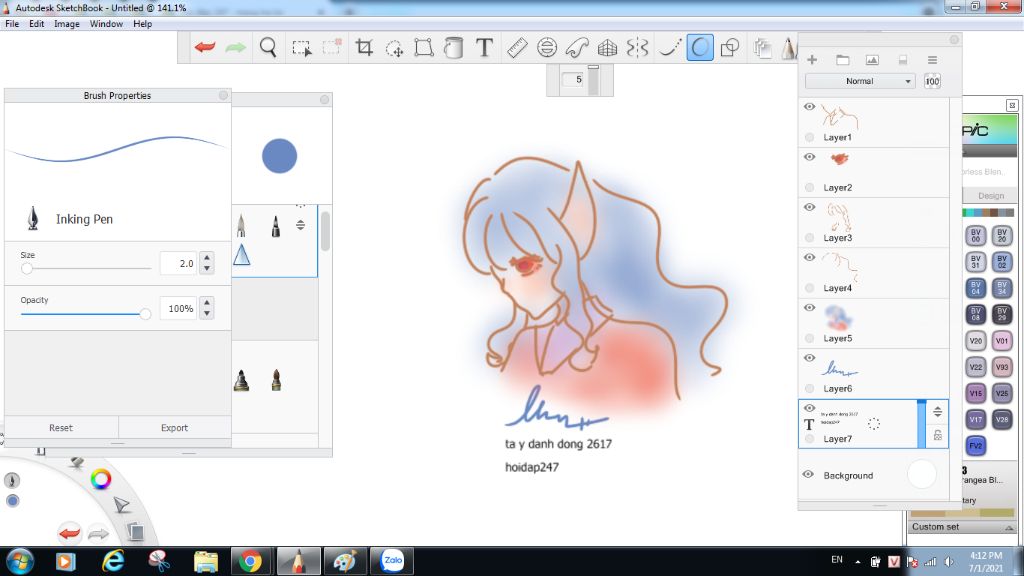Open Chrome from the taskbar
The width and height of the screenshot is (1024, 576).
pos(249,561)
